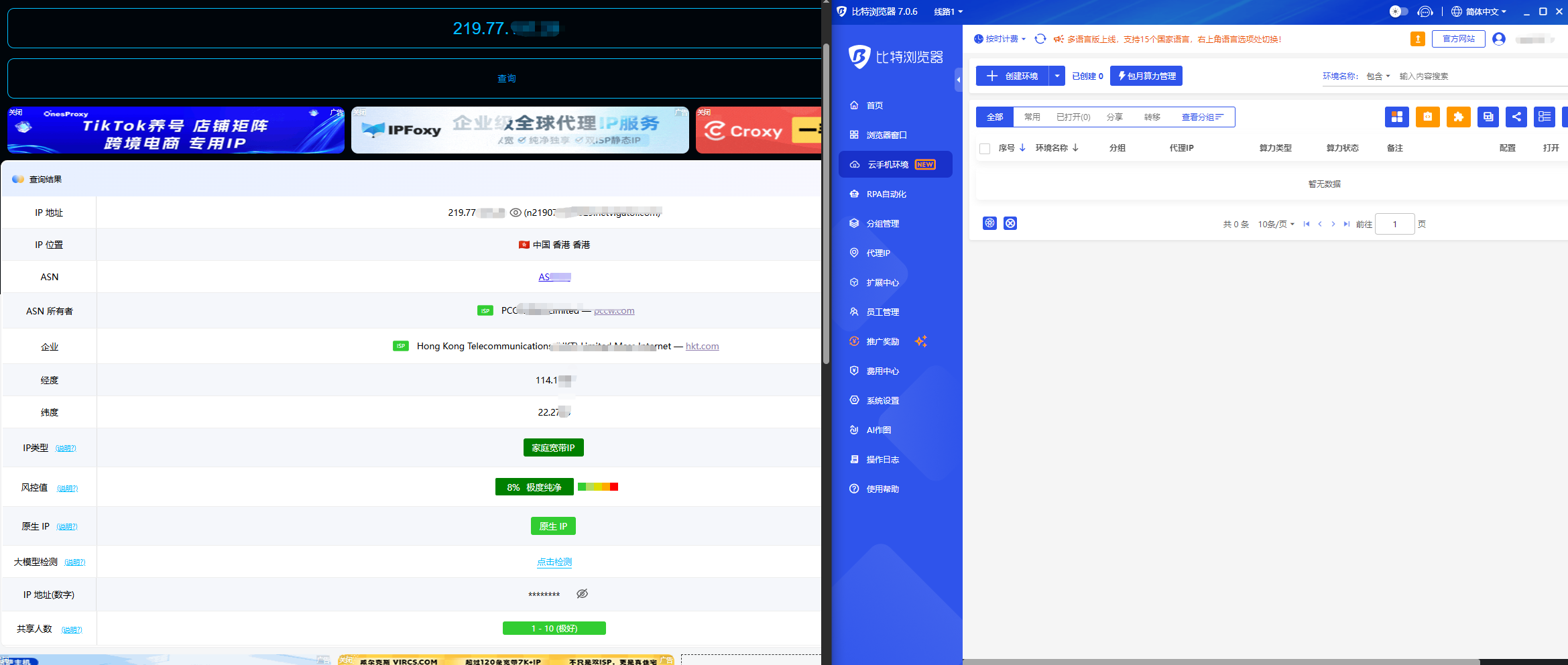Open the customer service chat icon
This screenshot has width=1568, height=665.
1425,11
